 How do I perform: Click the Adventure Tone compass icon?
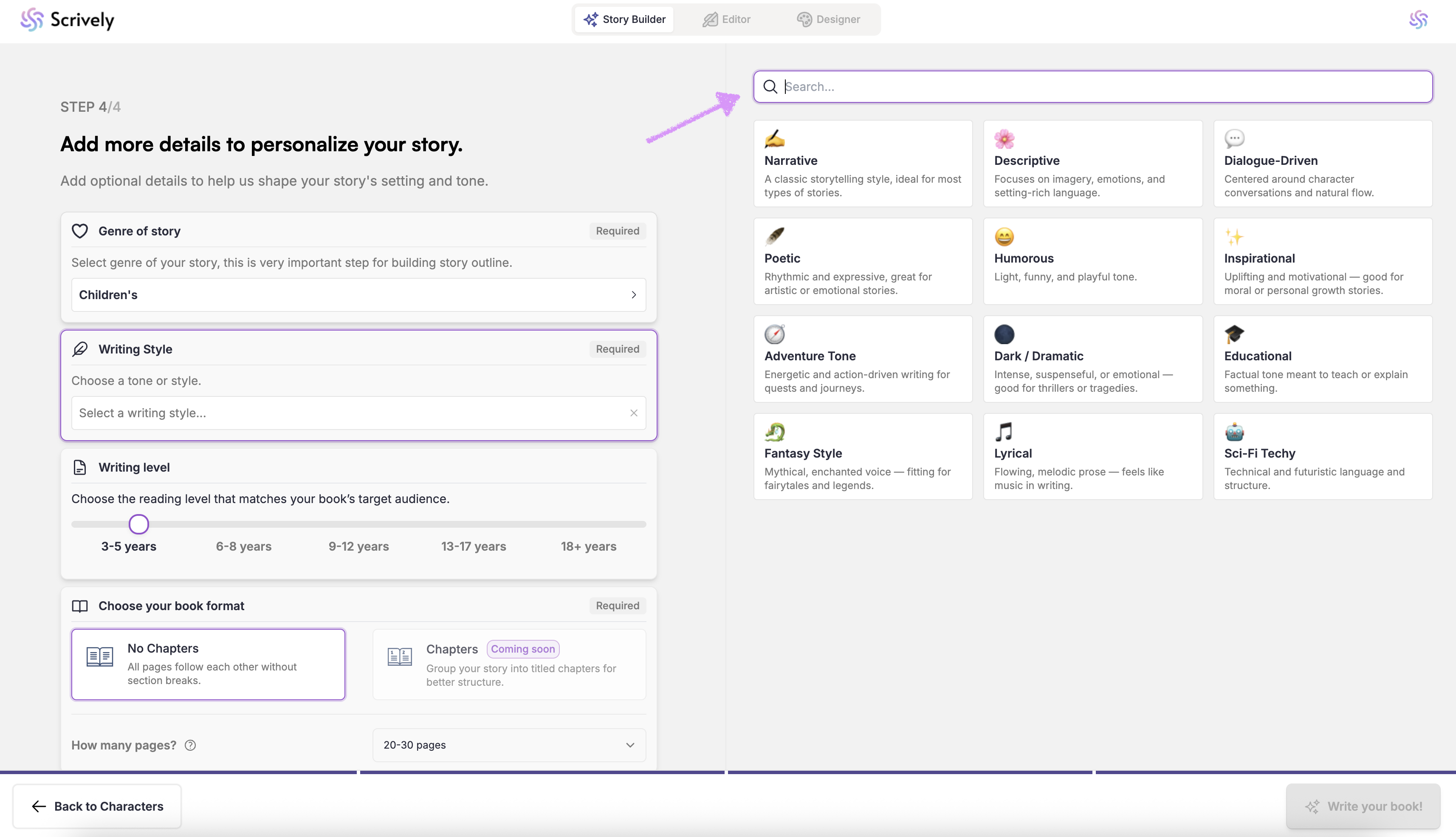[775, 334]
